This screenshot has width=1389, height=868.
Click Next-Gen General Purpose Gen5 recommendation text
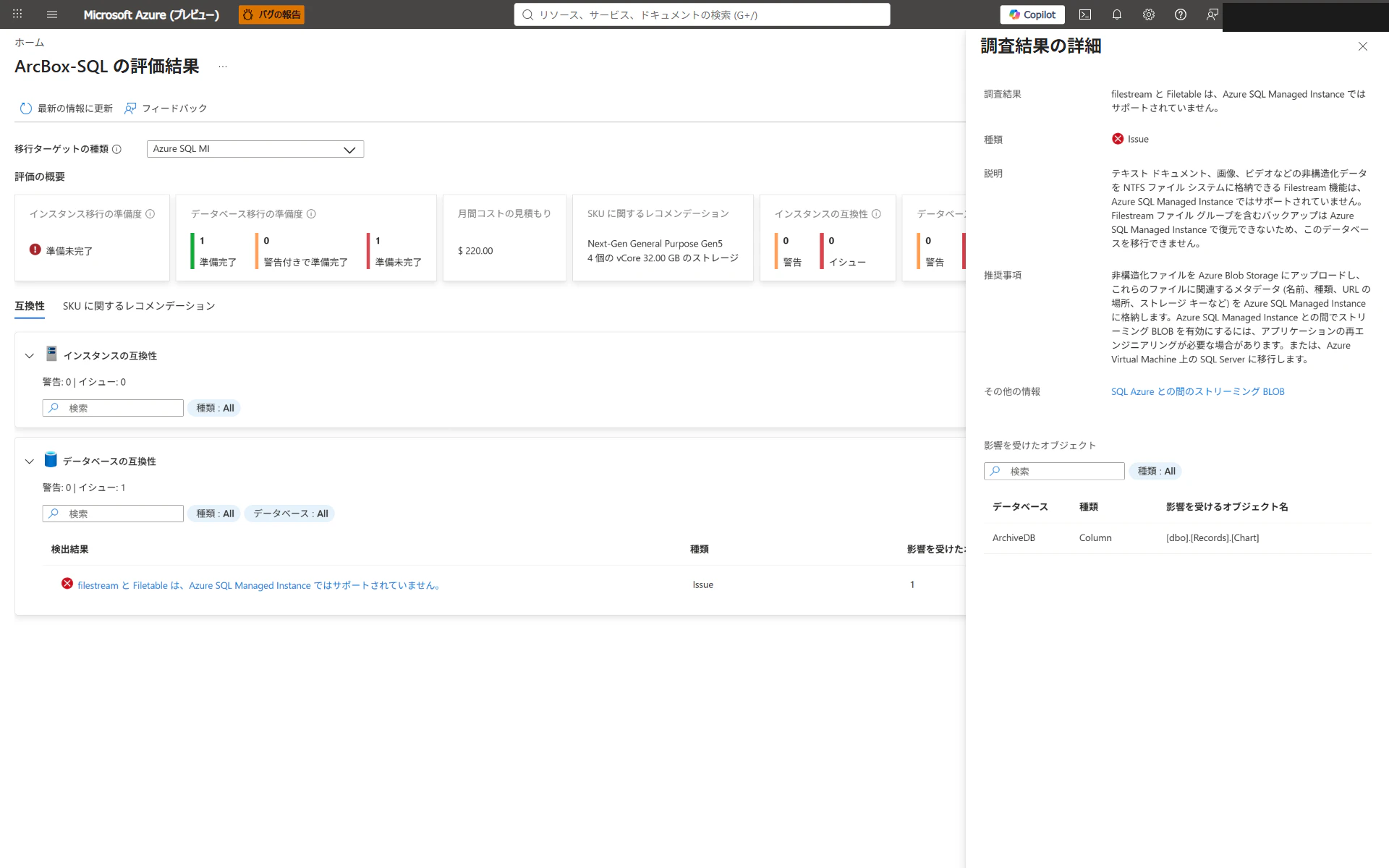(x=655, y=244)
